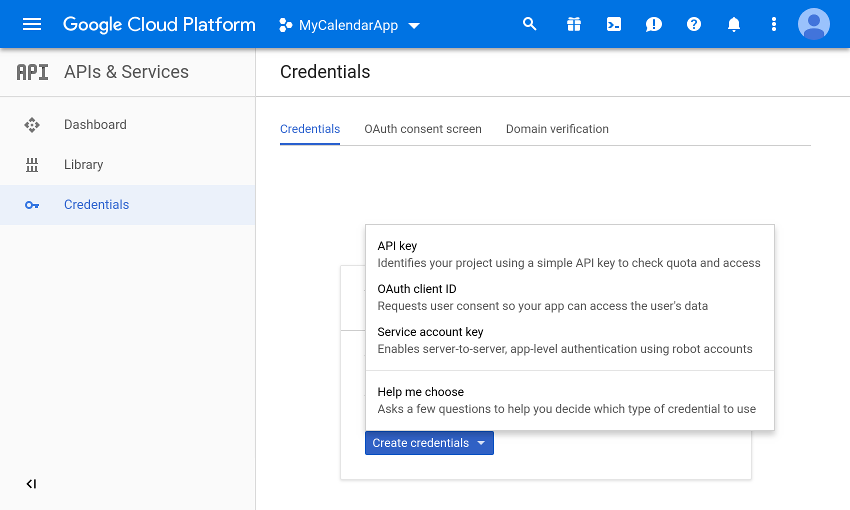Click the Create credentials button
850x510 pixels.
point(429,443)
